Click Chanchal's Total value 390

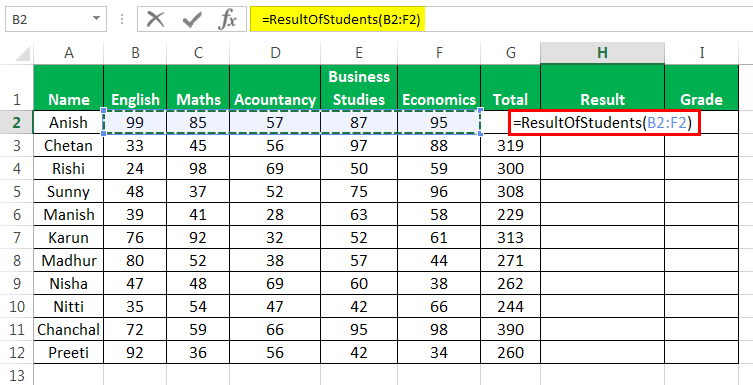coord(510,330)
